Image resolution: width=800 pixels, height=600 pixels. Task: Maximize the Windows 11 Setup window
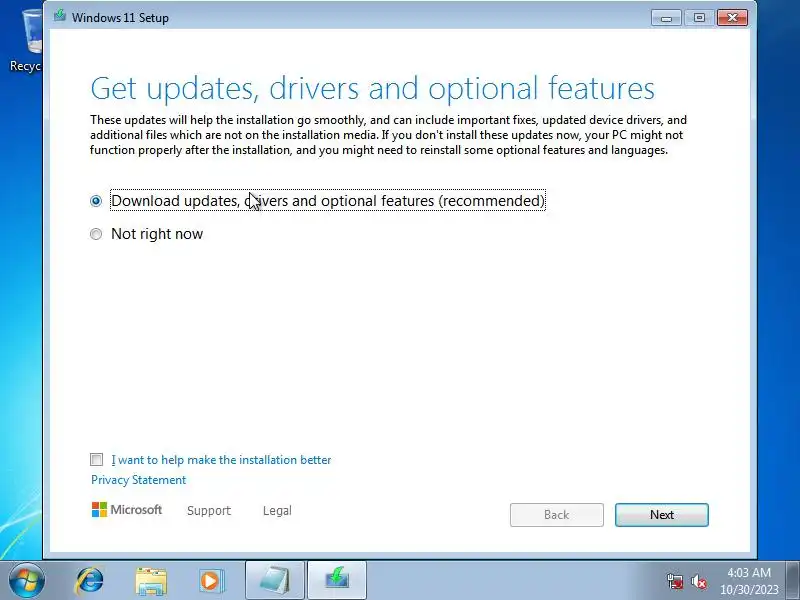click(699, 18)
